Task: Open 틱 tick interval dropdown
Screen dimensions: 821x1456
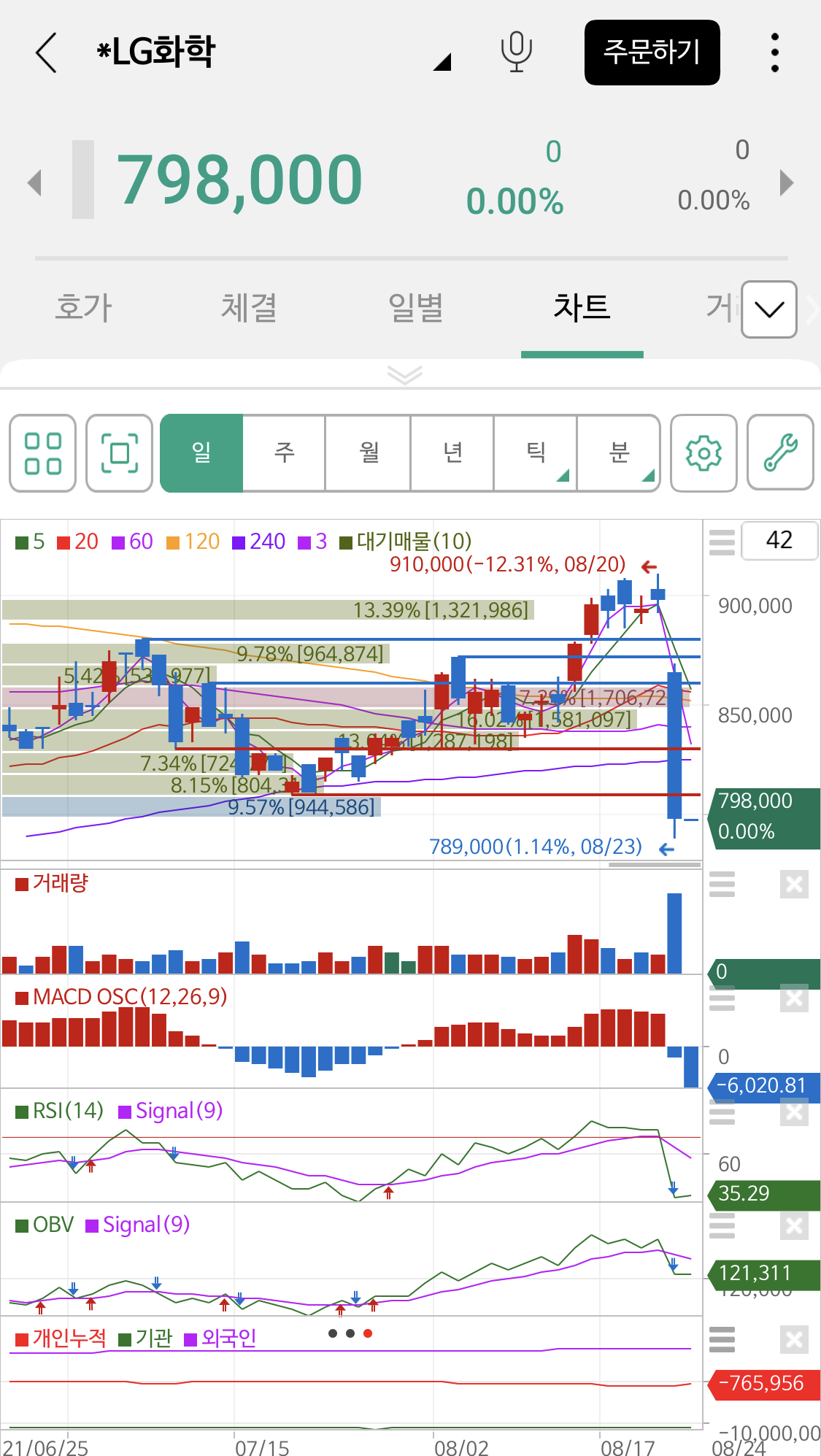Action: coord(536,453)
